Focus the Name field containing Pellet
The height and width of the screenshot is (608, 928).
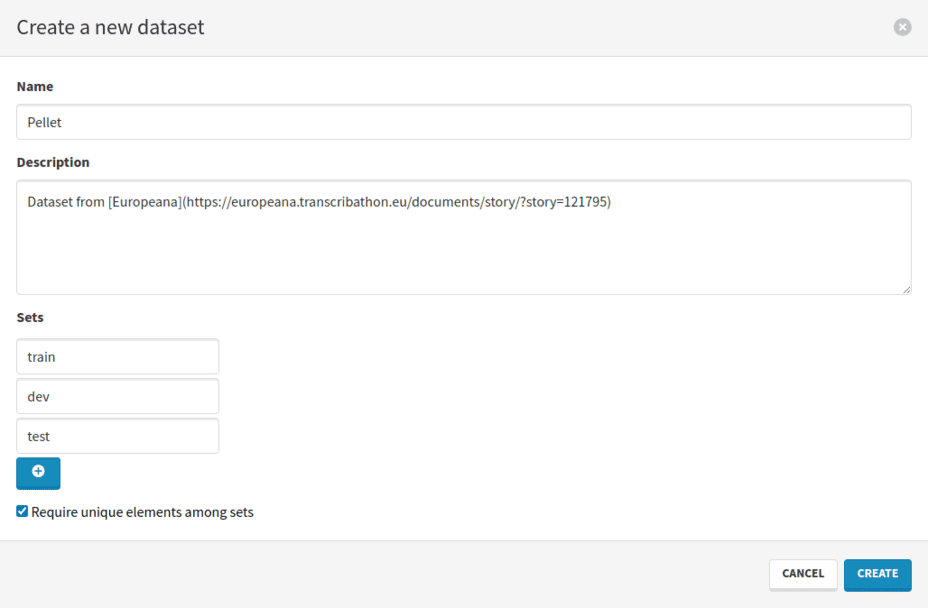tap(463, 122)
